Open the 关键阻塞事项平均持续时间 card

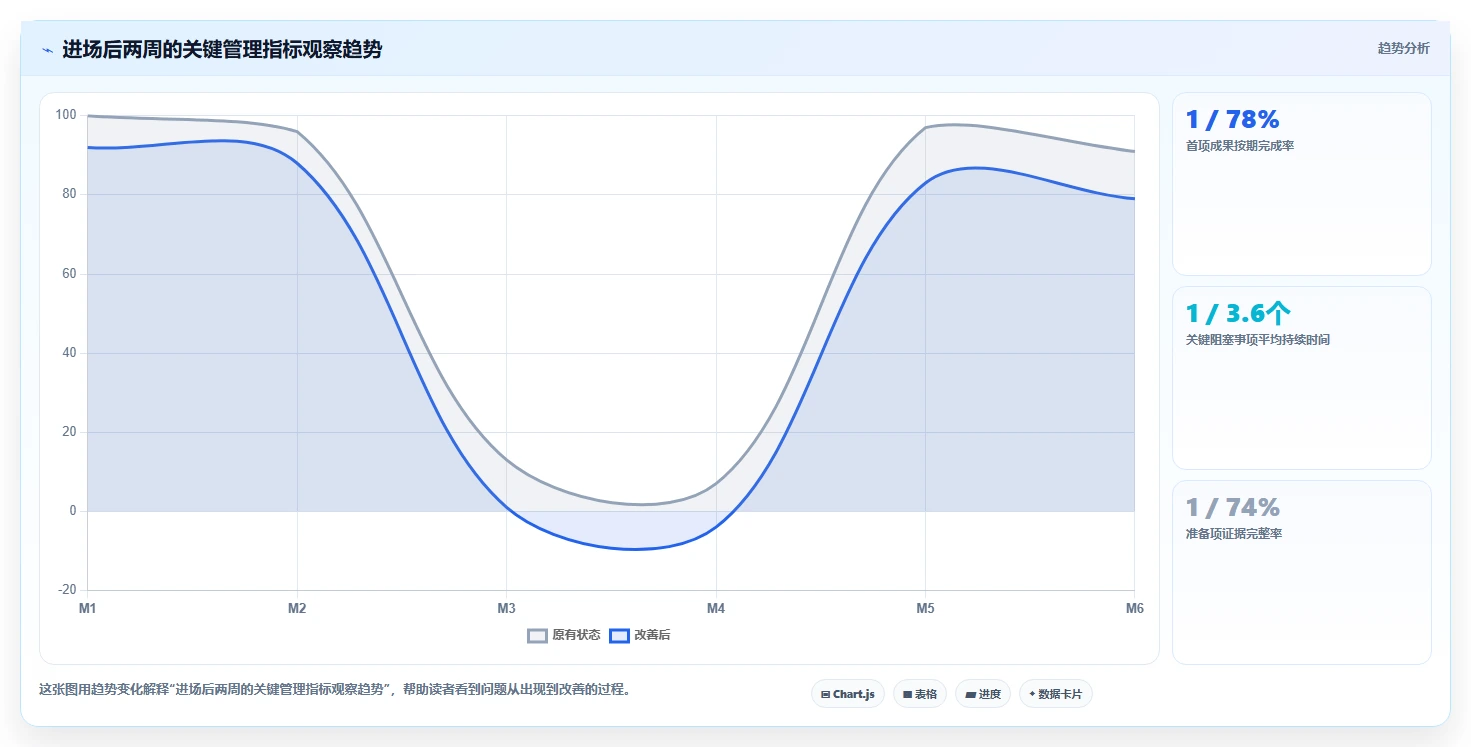pyautogui.click(x=1302, y=378)
